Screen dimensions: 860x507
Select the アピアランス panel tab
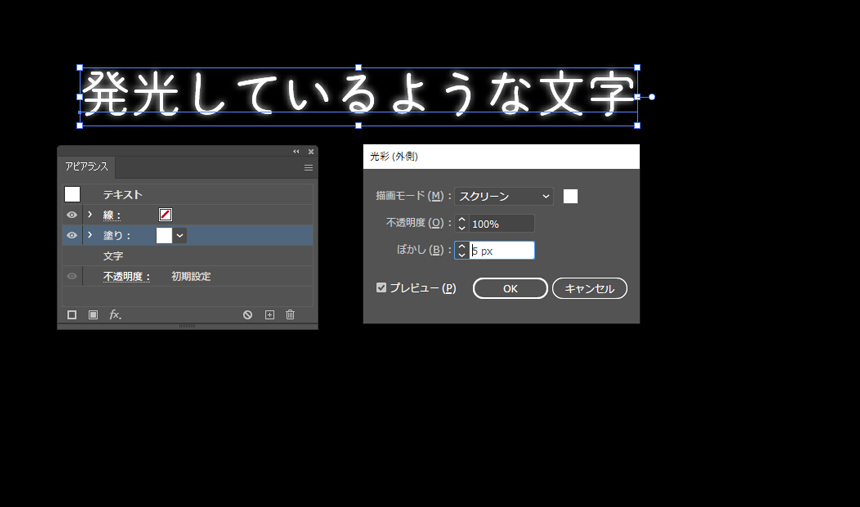[x=87, y=167]
